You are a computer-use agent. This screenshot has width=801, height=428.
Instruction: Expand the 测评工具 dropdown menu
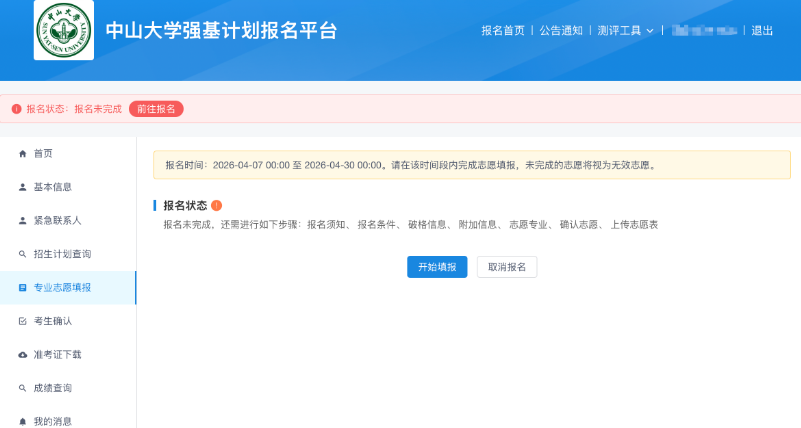(625, 31)
